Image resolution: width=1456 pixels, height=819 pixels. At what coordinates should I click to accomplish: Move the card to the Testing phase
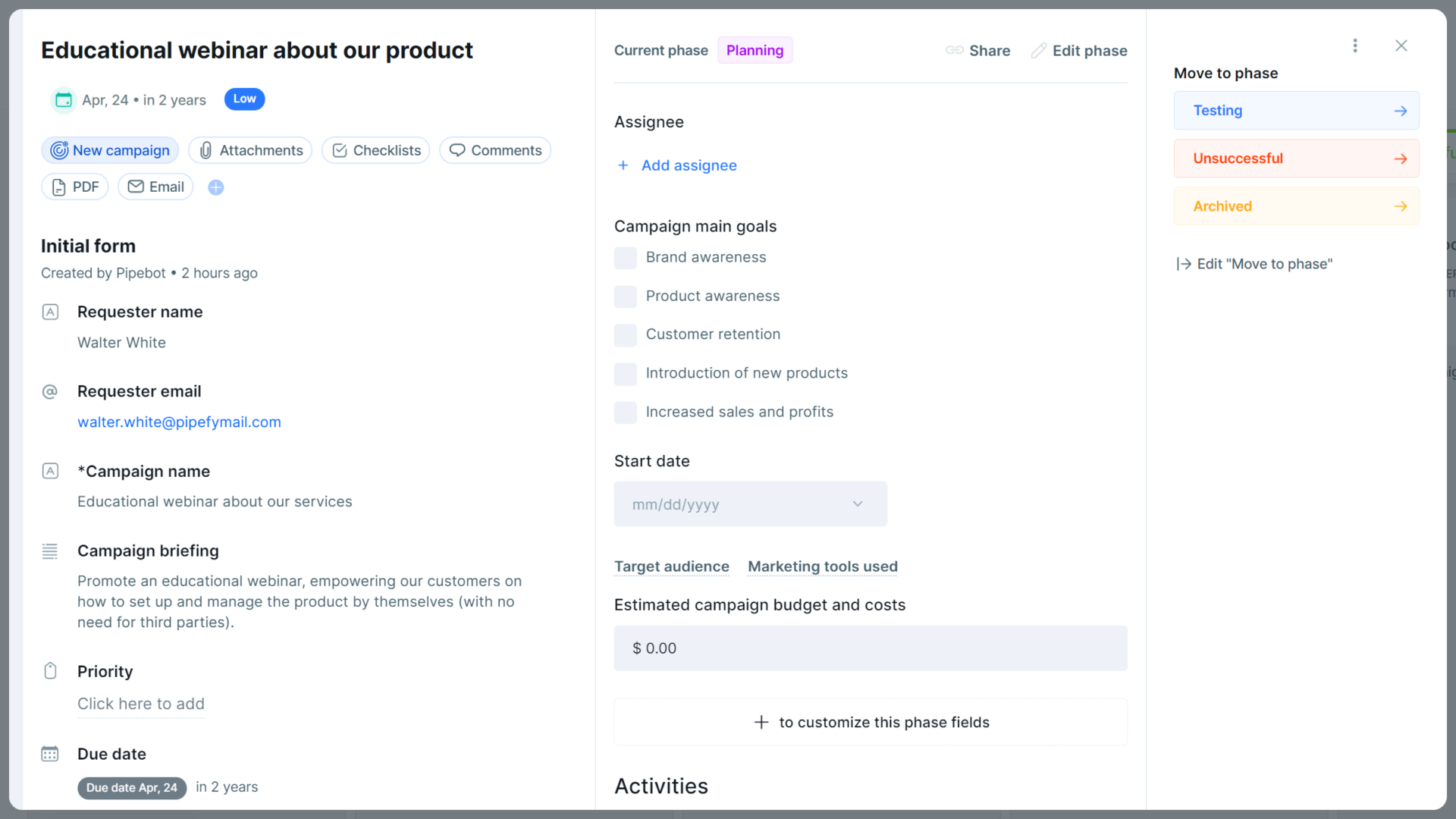pyautogui.click(x=1296, y=110)
